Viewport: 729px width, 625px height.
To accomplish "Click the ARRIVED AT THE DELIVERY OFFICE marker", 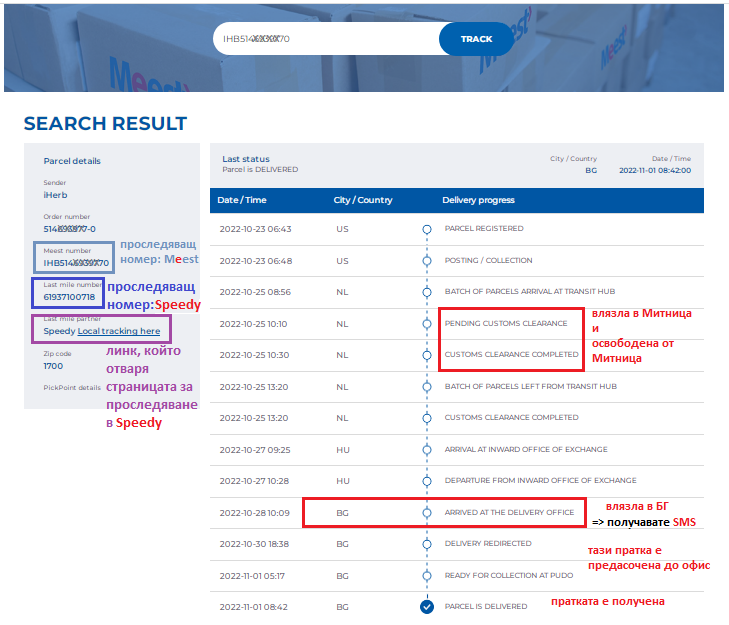I will [427, 512].
